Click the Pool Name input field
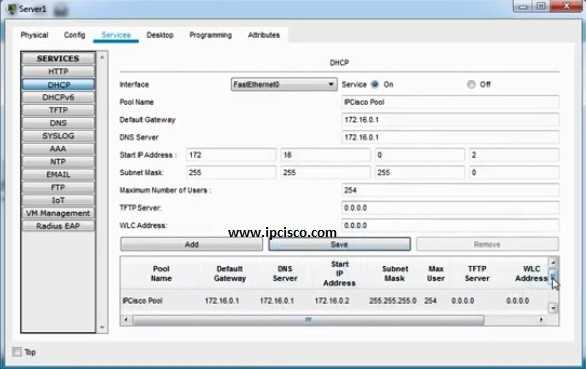Viewport: 586px width, 369px height. [x=450, y=102]
